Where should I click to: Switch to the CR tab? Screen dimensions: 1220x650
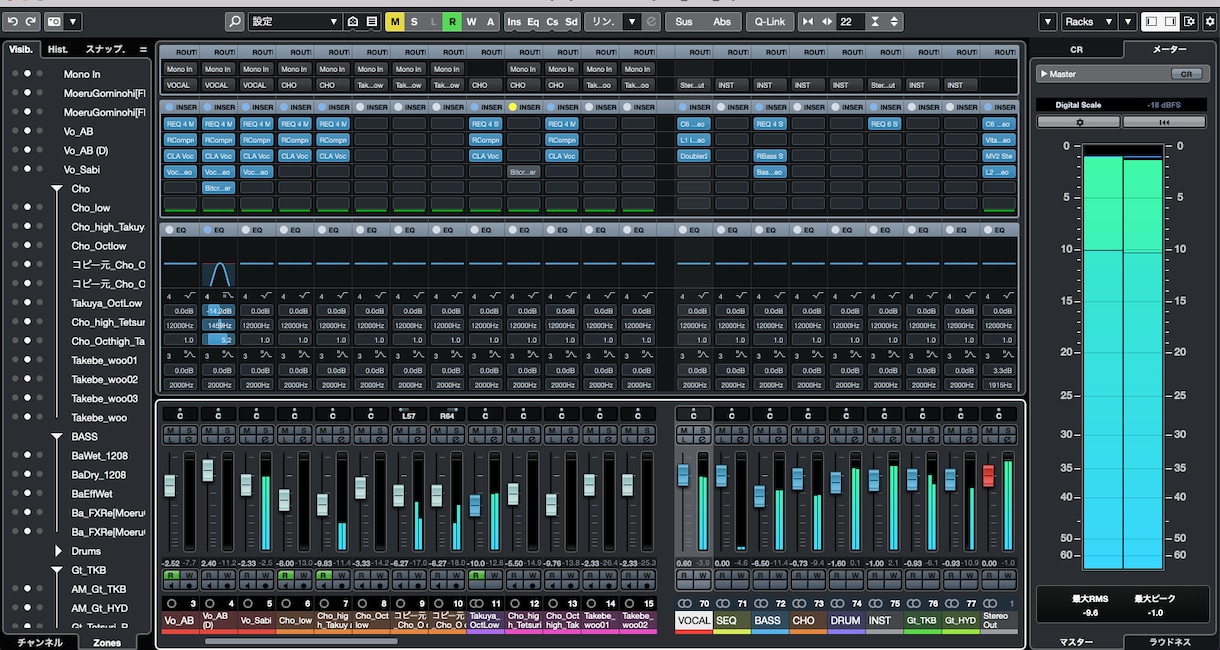(x=1076, y=49)
